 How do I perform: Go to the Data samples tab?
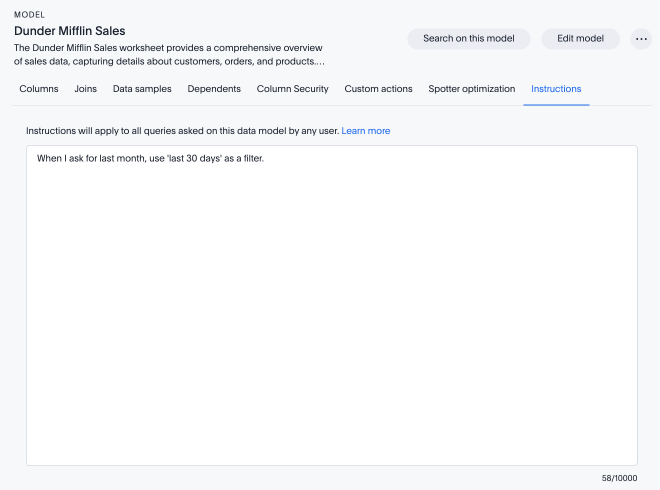point(142,89)
